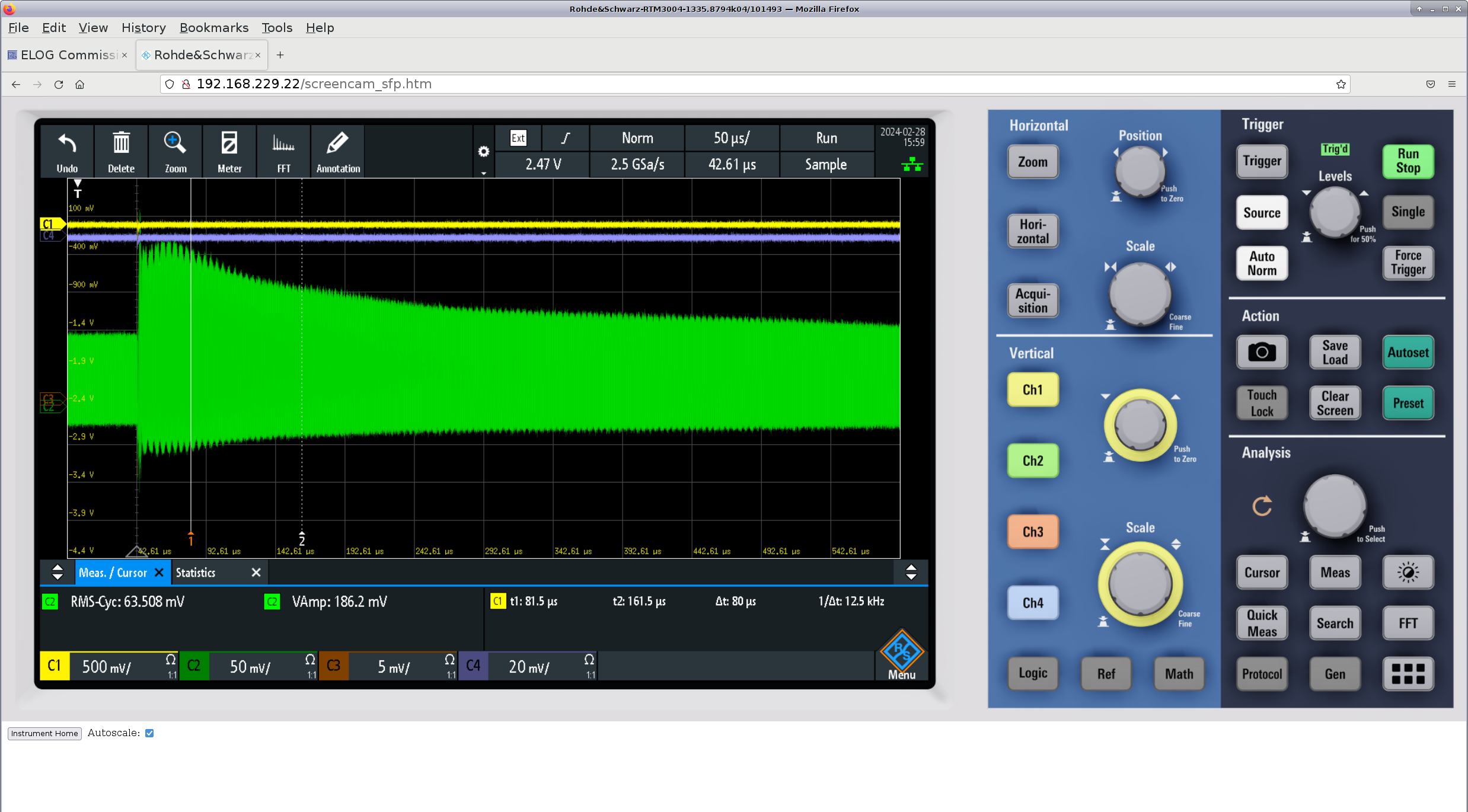This screenshot has width=1468, height=812.
Task: Switch the Auto Norm trigger mode
Action: 1262,263
